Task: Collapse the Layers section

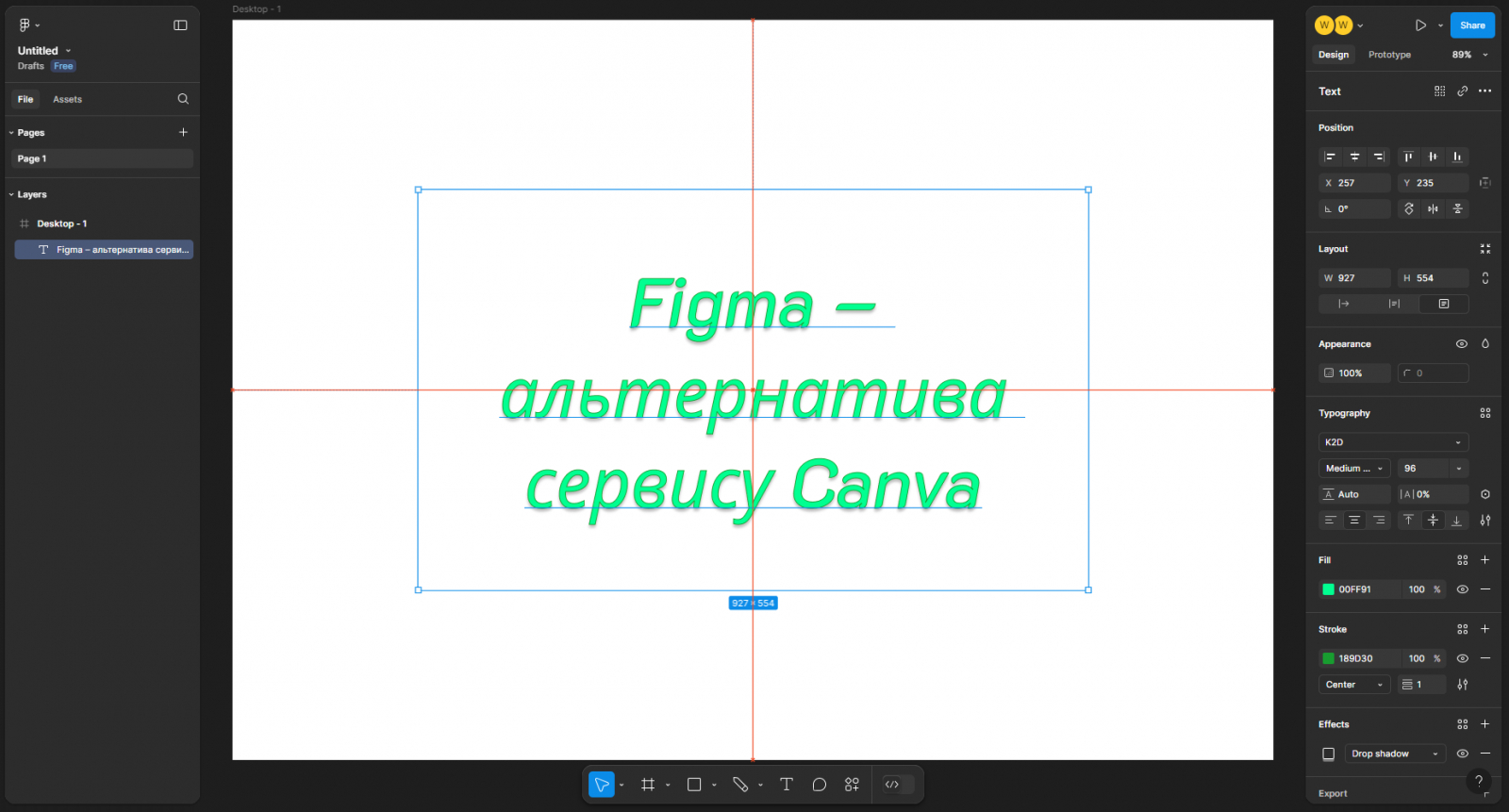Action: pos(11,194)
